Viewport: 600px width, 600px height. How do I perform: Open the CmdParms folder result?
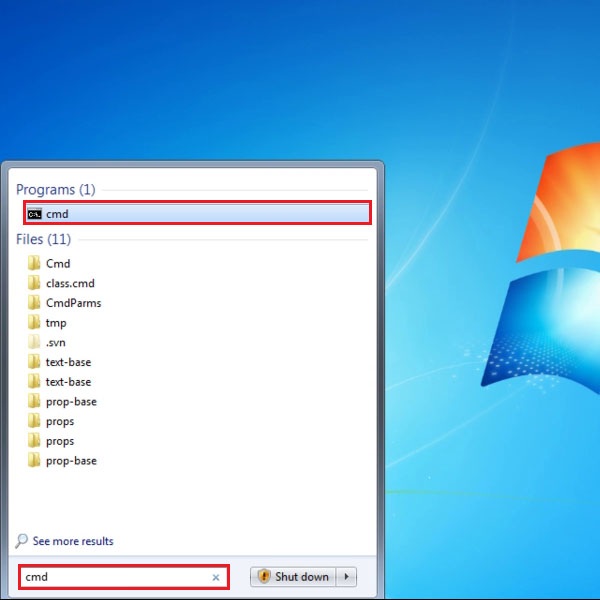pyautogui.click(x=64, y=303)
